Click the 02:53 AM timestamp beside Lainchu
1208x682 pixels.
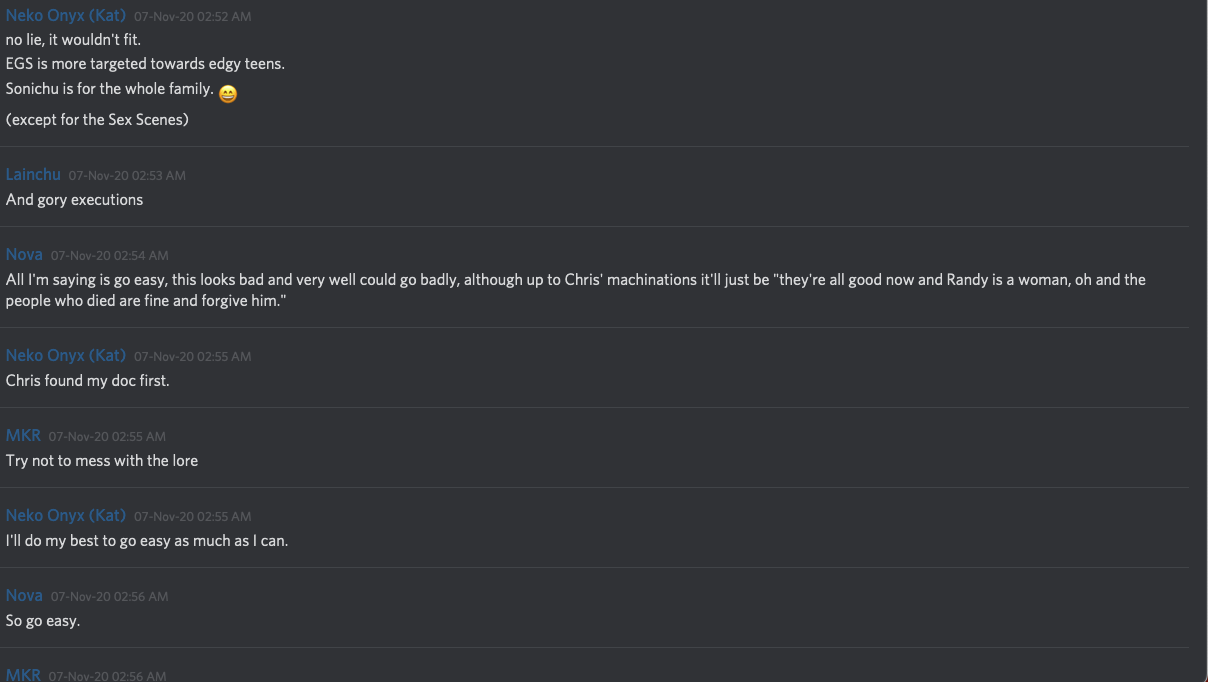(127, 176)
